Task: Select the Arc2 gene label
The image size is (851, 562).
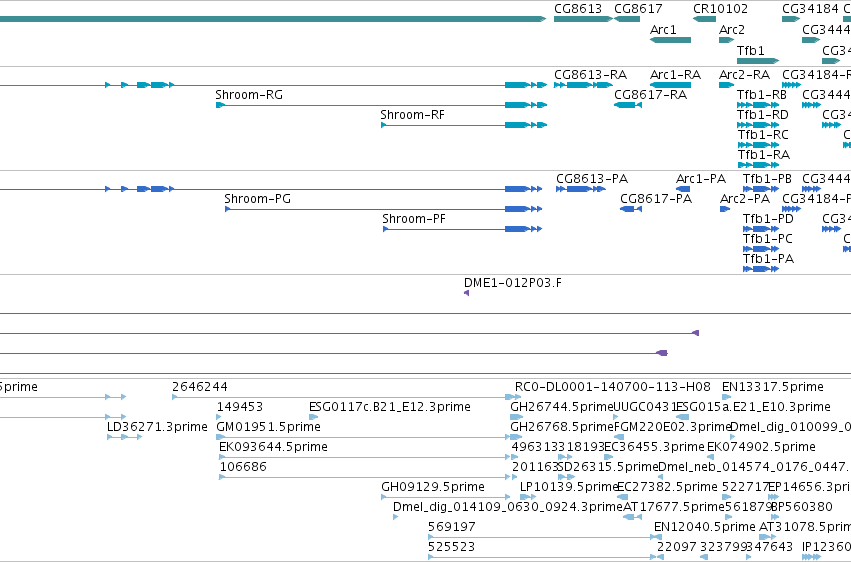Action: coord(732,29)
